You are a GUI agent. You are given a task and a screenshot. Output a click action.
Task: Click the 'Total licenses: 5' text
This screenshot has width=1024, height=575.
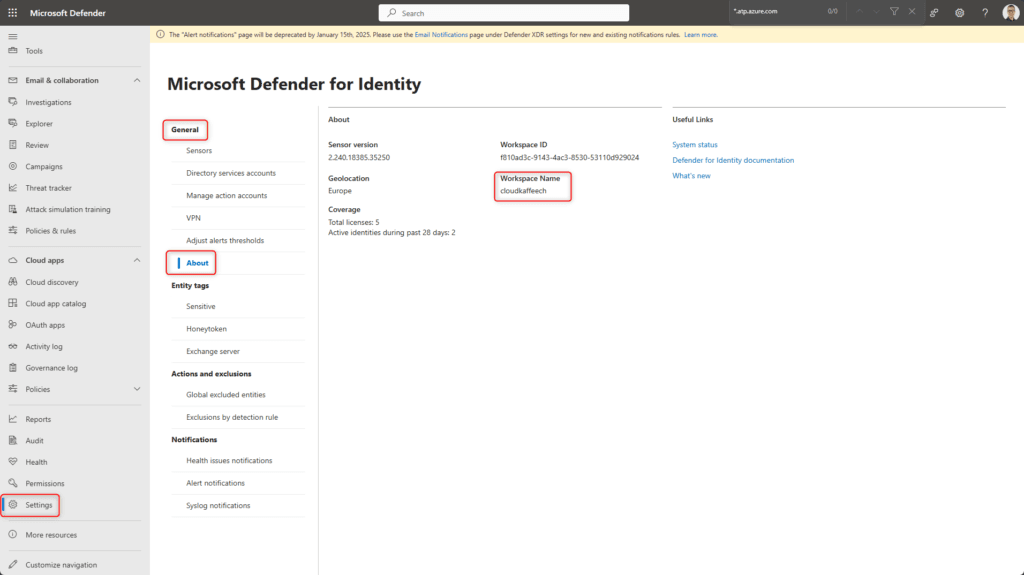click(353, 222)
